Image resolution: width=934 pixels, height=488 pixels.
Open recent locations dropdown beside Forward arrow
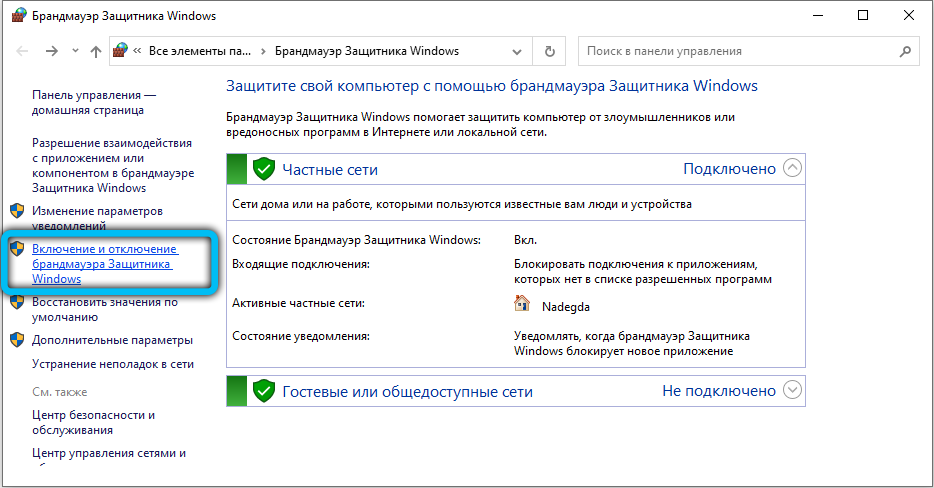pyautogui.click(x=73, y=51)
